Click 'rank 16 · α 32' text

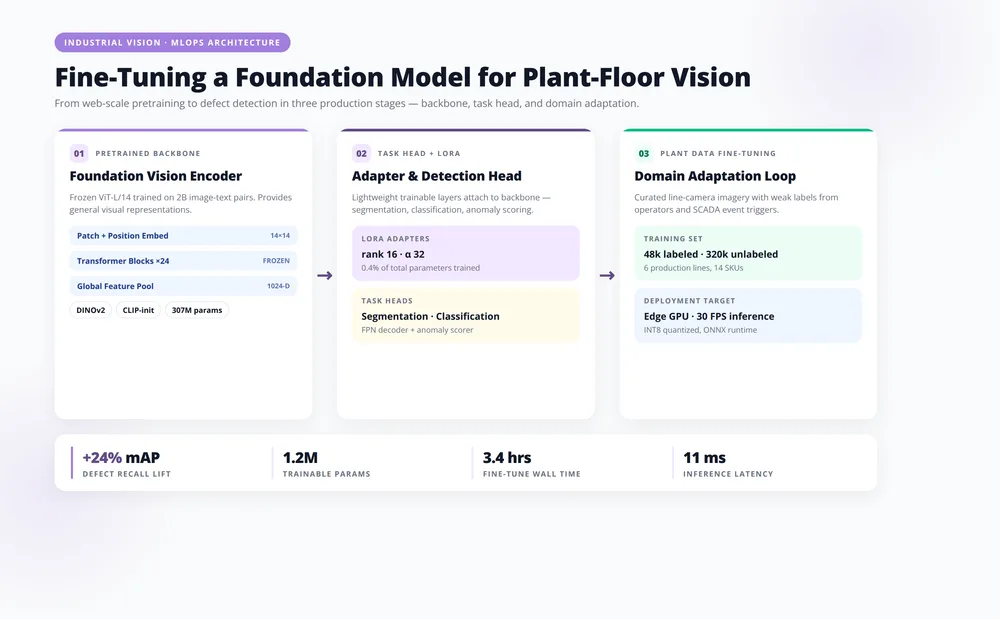tap(393, 254)
